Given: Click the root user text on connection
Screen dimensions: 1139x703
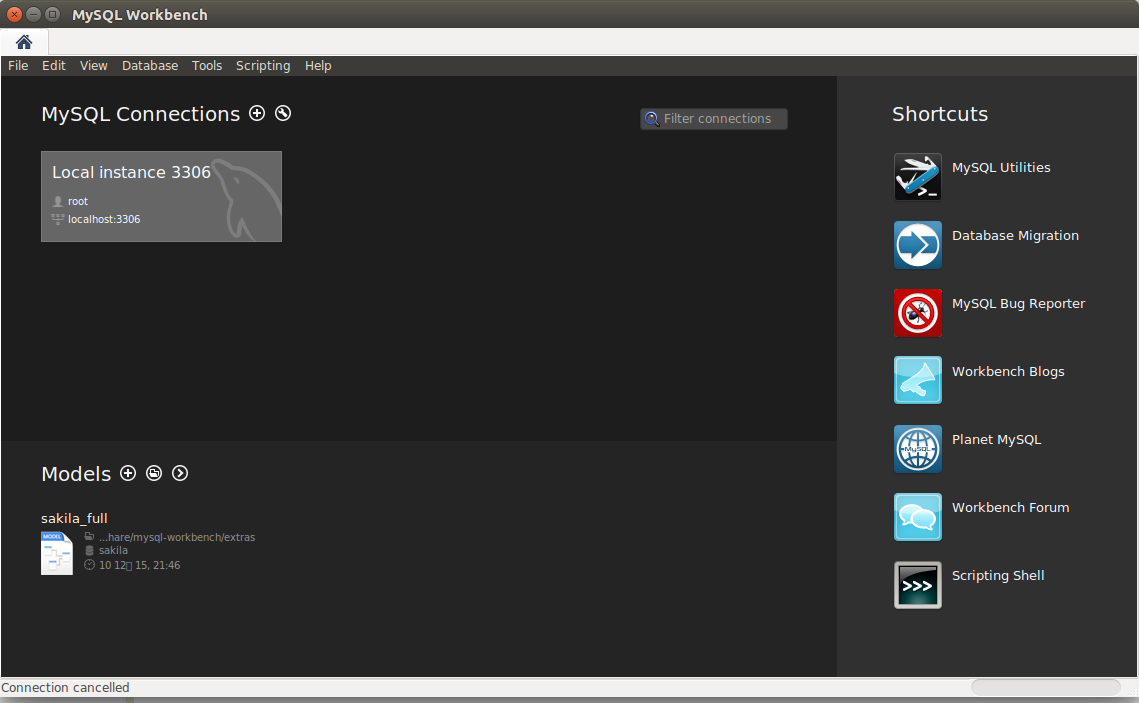Looking at the screenshot, I should tap(78, 201).
